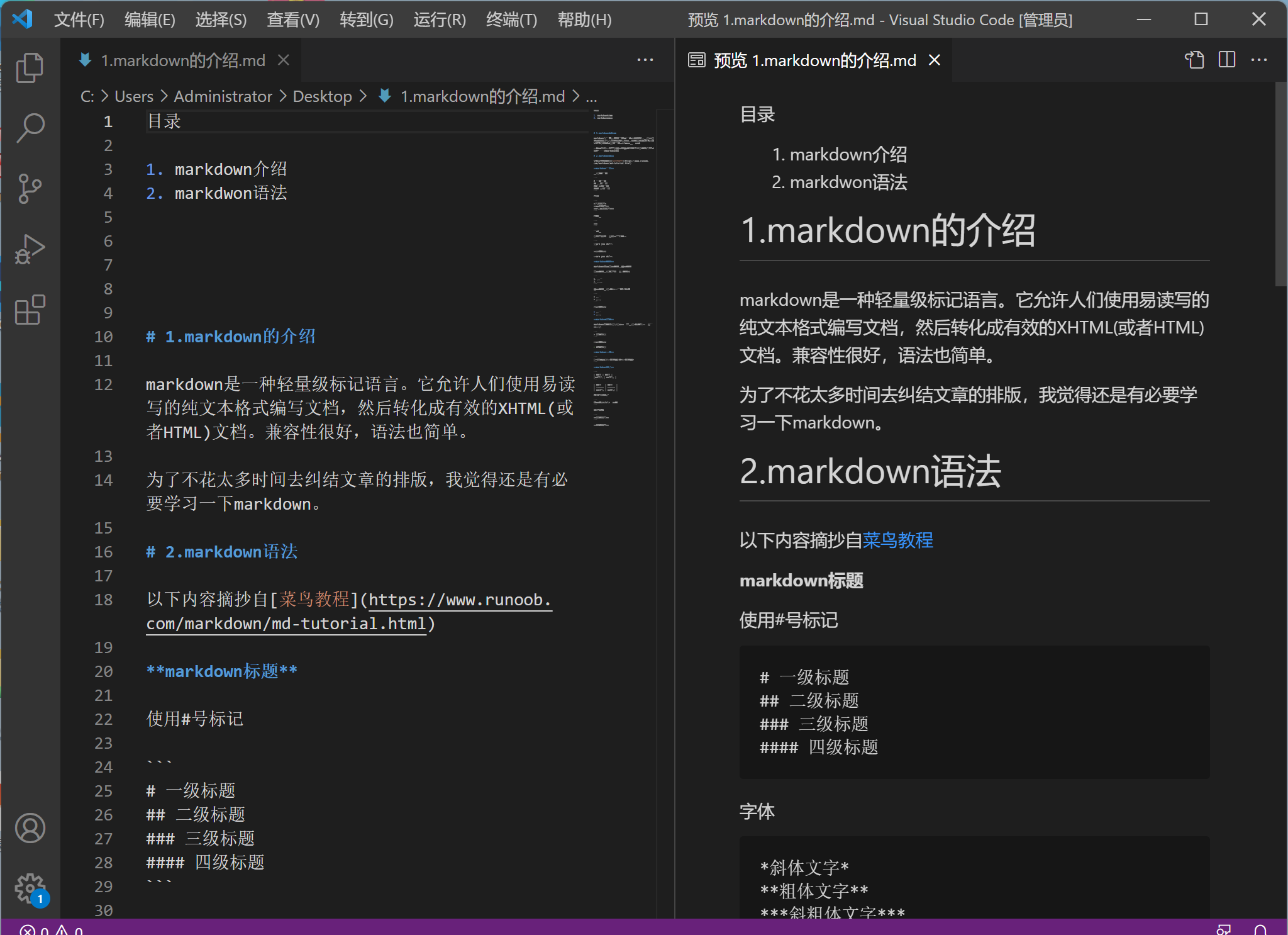Select the 预览 1.markdown的介绍.md preview tab

814,60
